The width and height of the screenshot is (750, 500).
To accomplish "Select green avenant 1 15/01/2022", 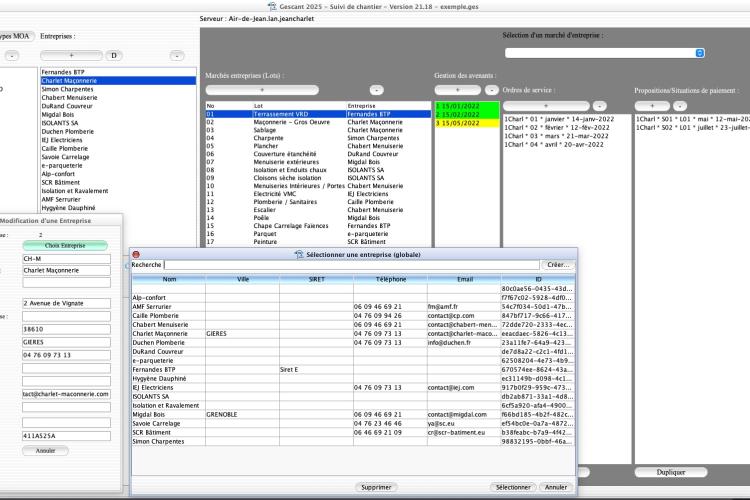I will tap(467, 106).
